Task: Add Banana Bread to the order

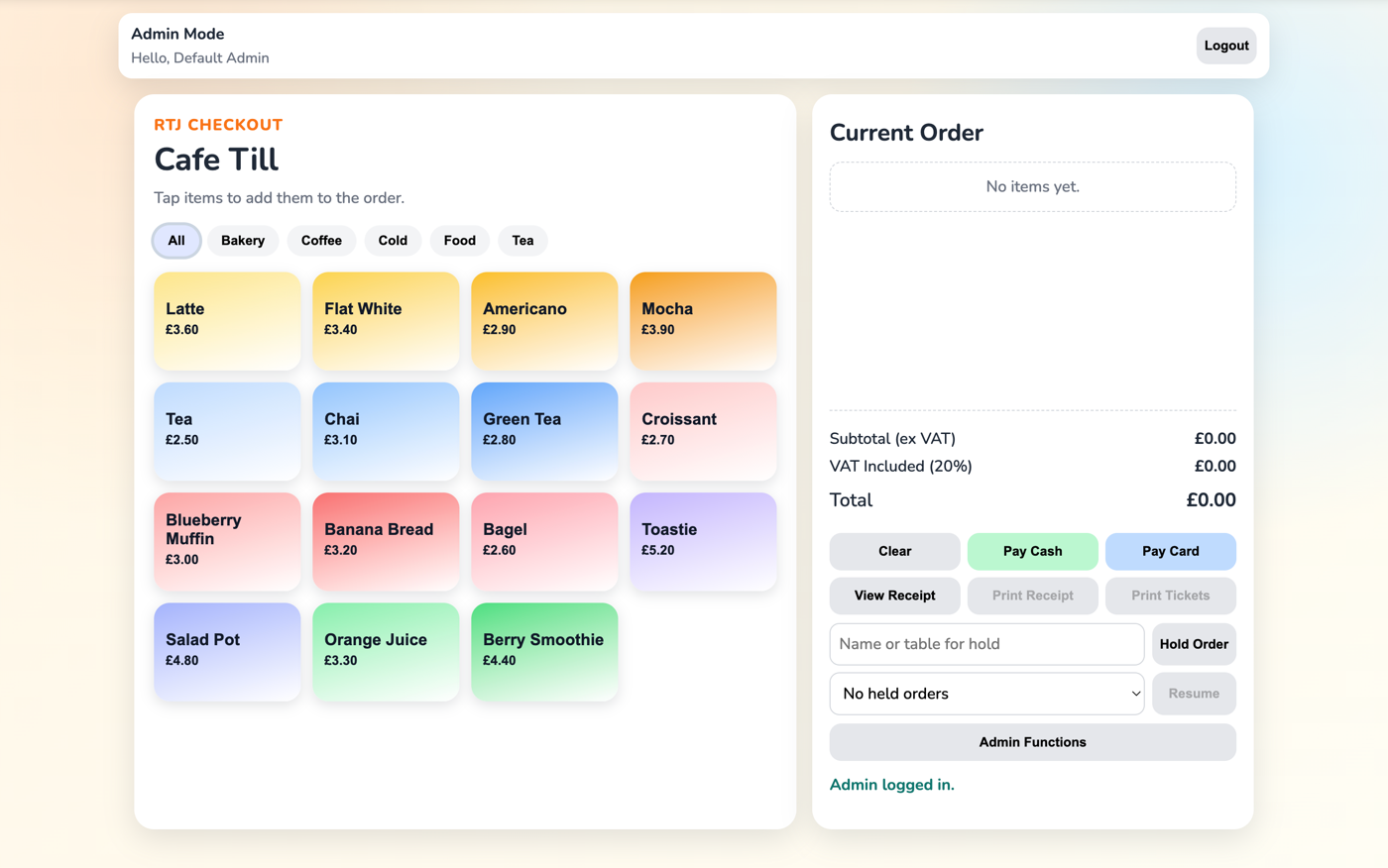Action: [x=386, y=542]
